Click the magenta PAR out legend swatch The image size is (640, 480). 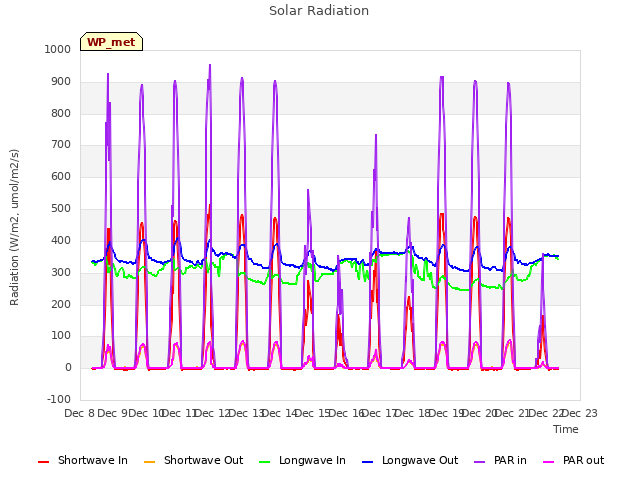[x=549, y=462]
